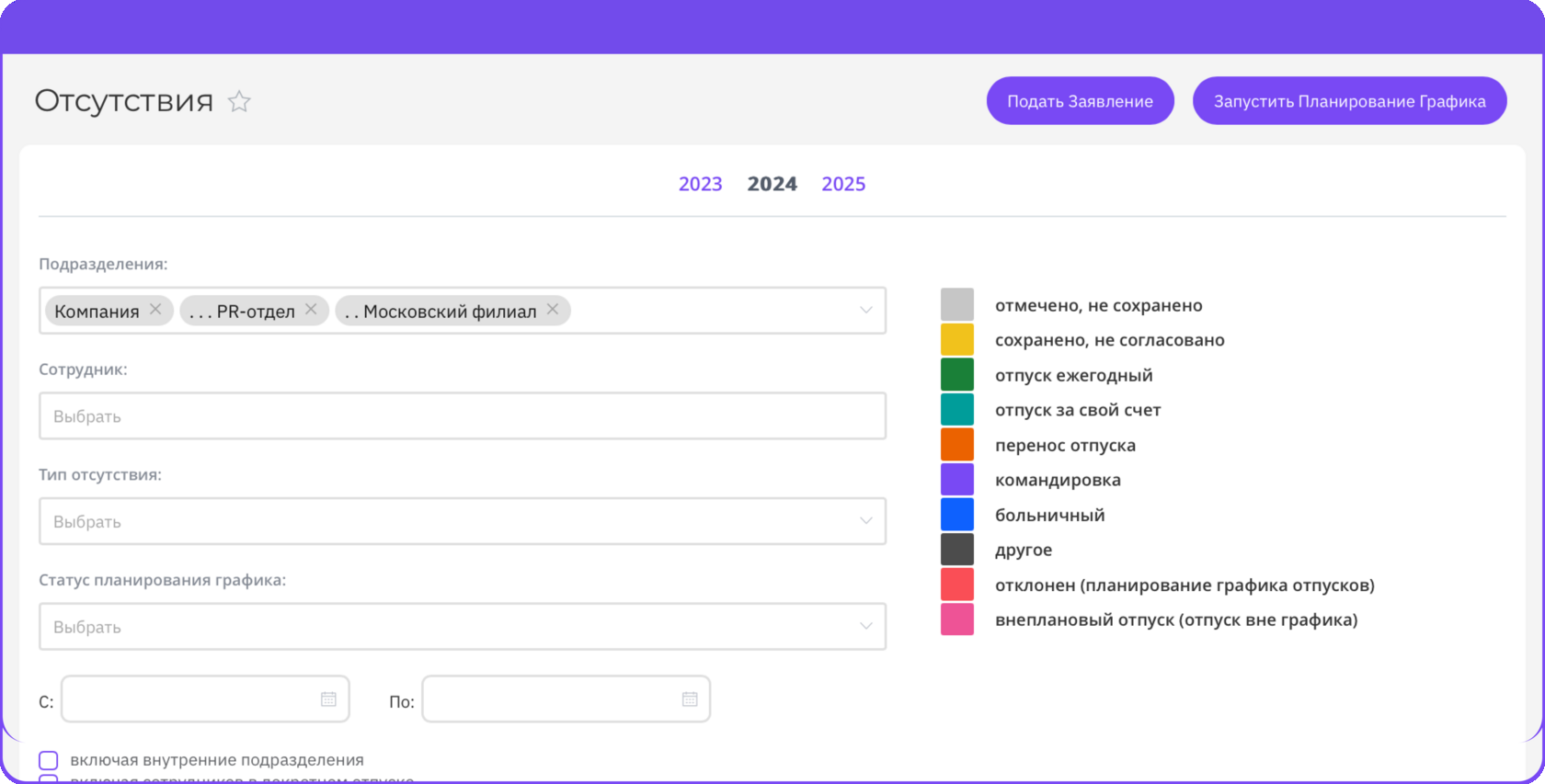Click the Подразделения field label
The image size is (1545, 784).
point(103,264)
